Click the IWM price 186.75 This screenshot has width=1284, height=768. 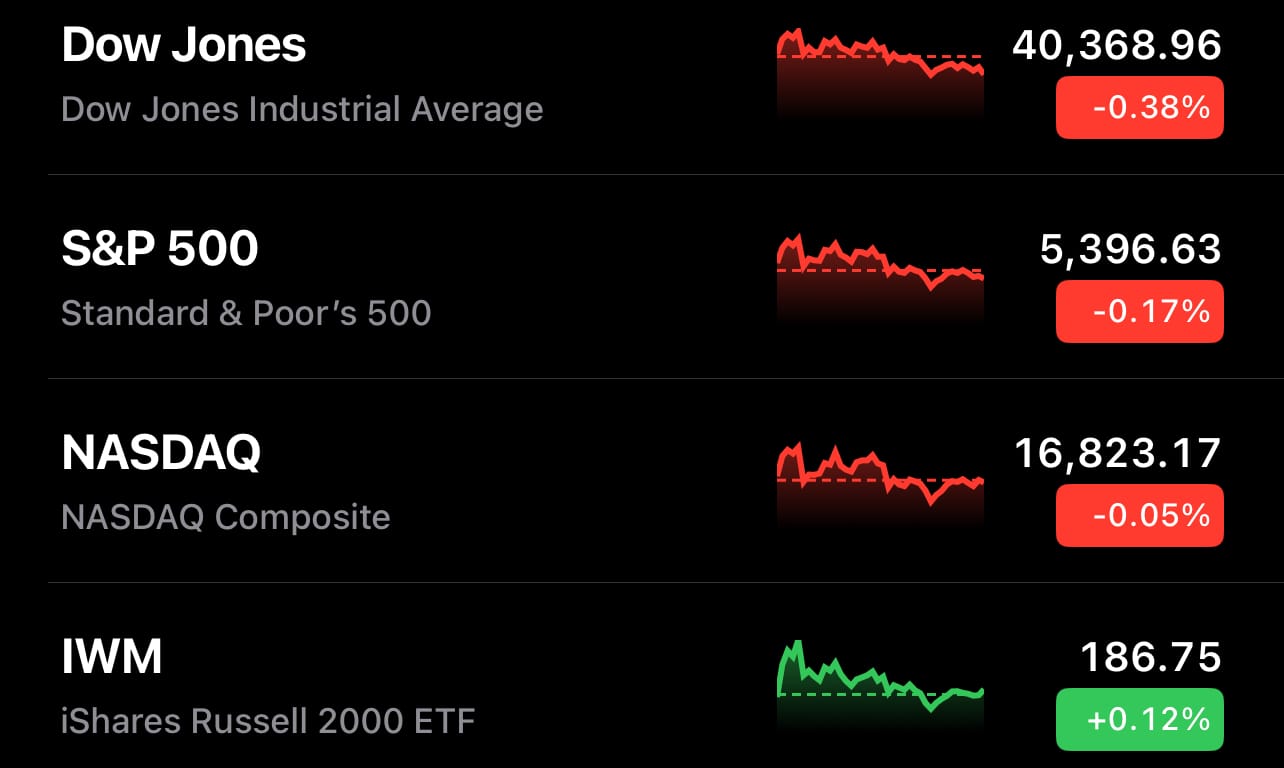1151,658
